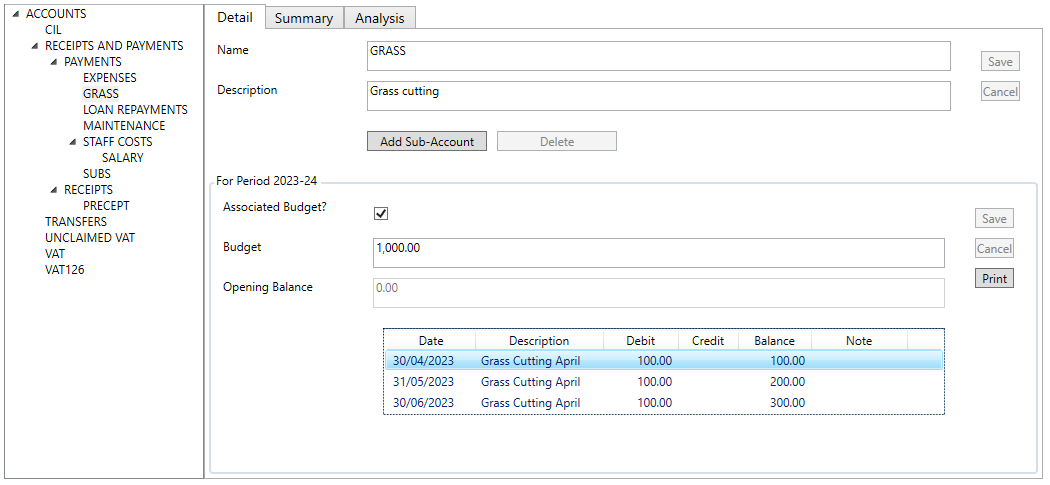Image resolution: width=1050 pixels, height=485 pixels.
Task: Select the LOAN REPAYMENTS account
Action: click(x=135, y=110)
